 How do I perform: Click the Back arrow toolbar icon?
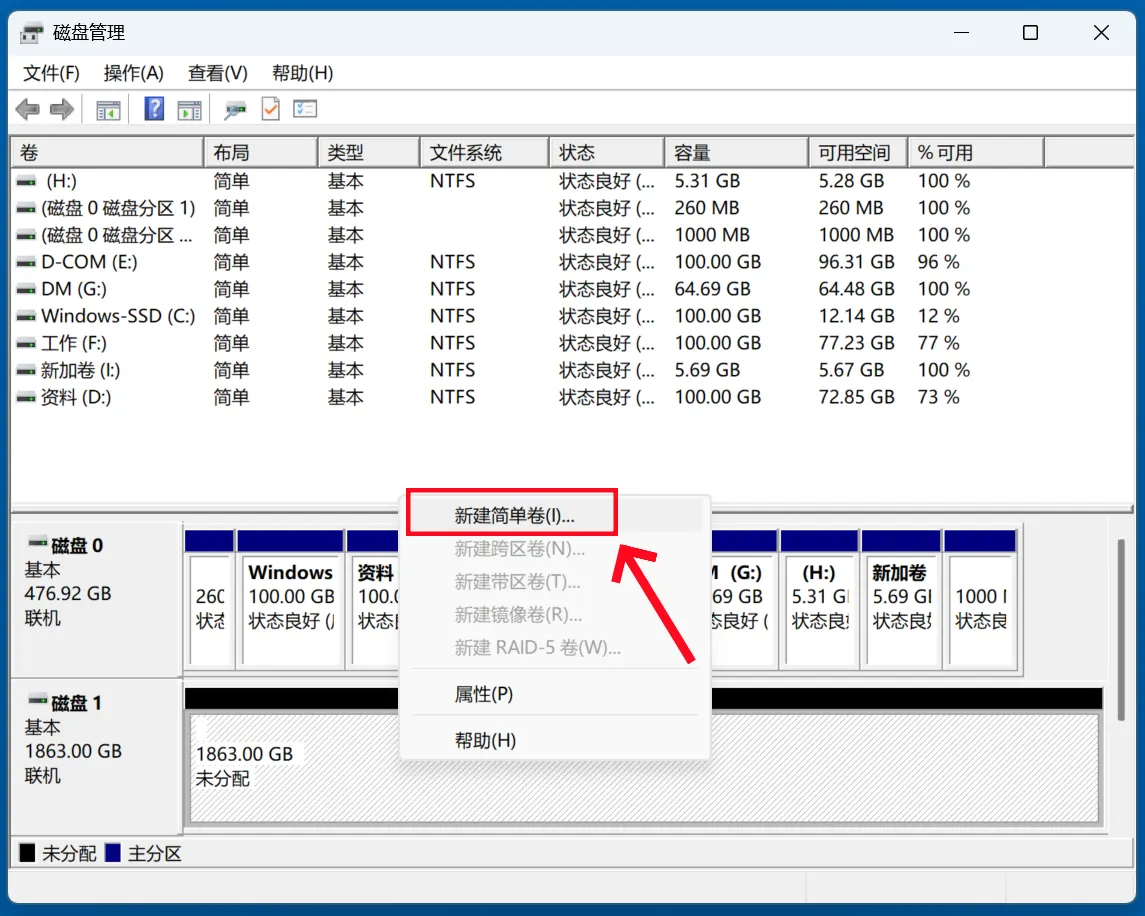coord(28,110)
